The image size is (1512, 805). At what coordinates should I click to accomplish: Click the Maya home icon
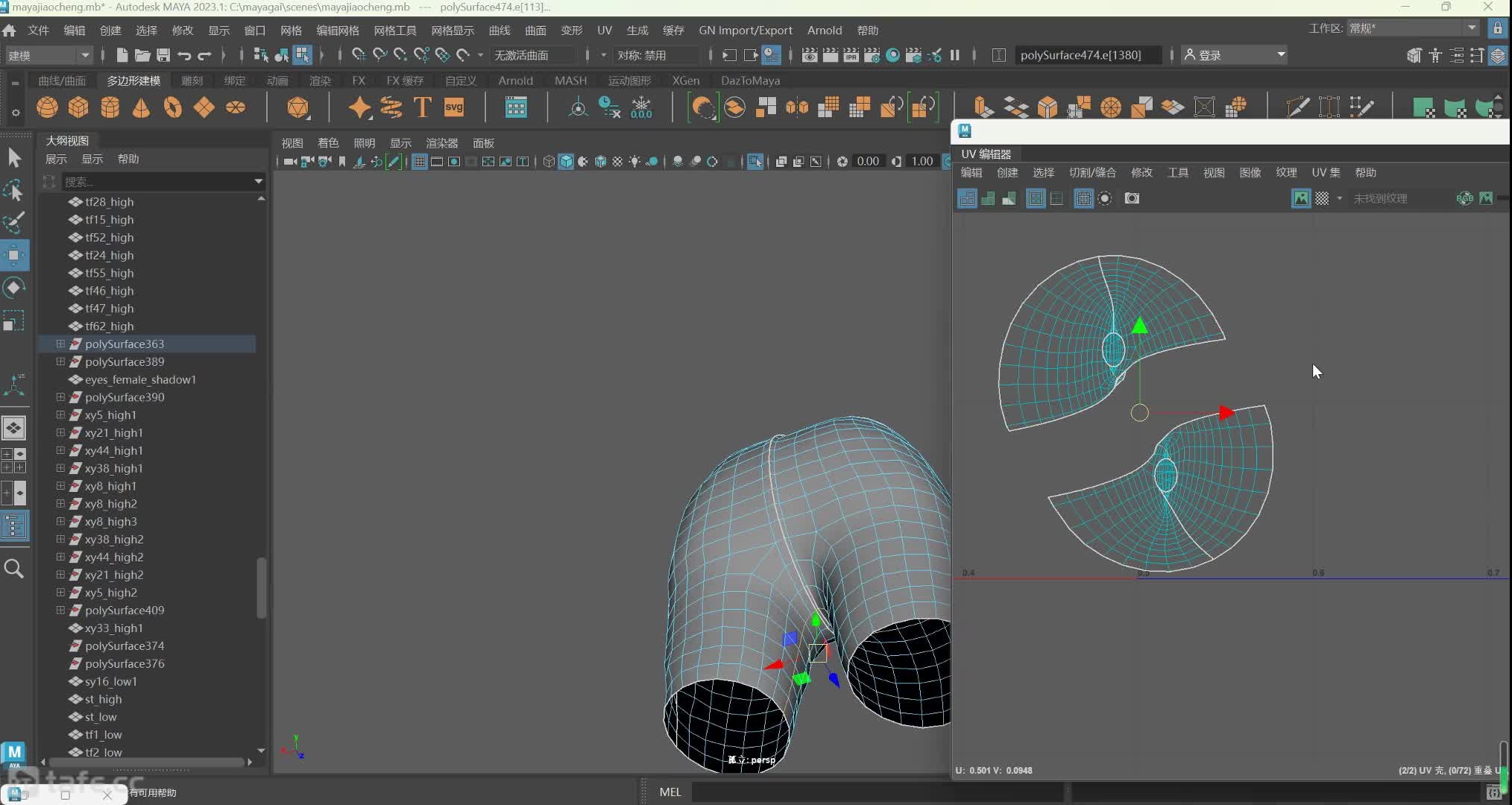point(9,31)
